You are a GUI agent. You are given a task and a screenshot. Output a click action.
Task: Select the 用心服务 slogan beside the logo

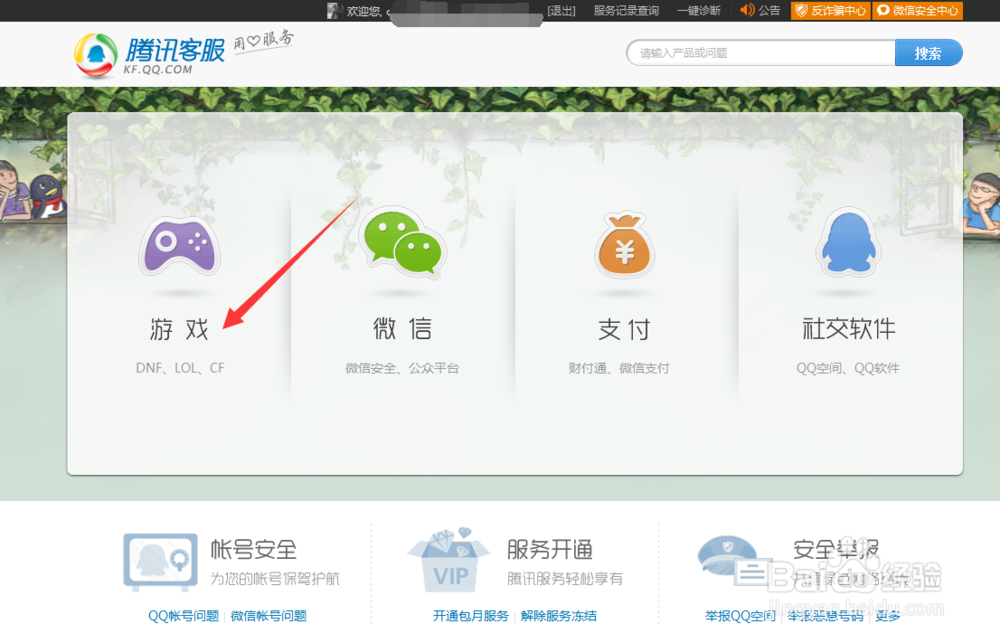click(263, 41)
